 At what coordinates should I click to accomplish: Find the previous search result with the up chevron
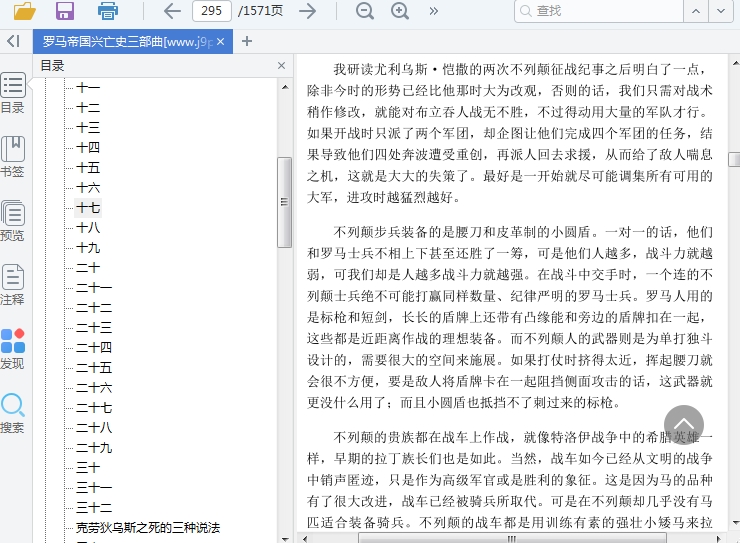(696, 11)
